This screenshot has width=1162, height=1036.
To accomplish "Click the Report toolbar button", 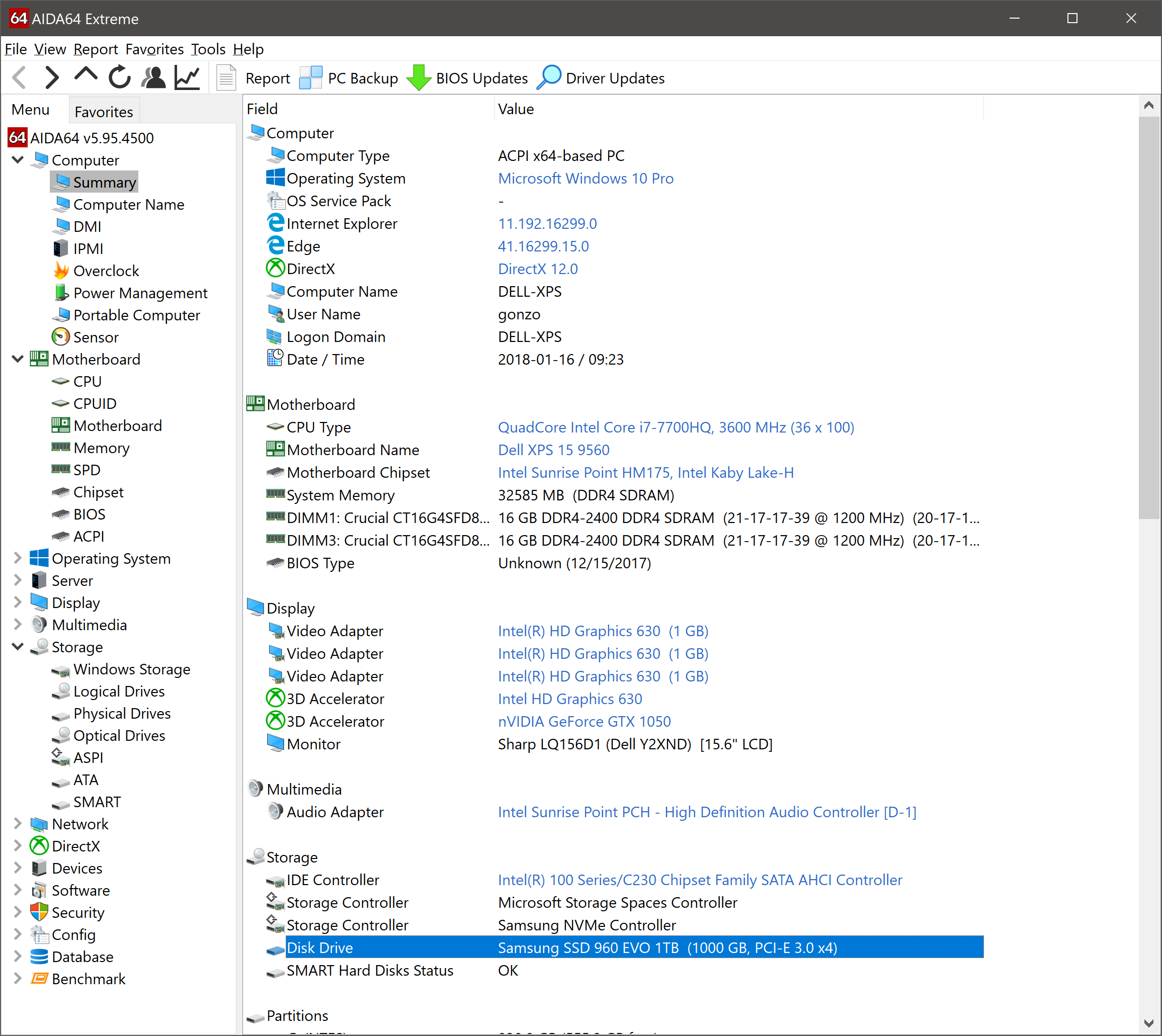I will coord(254,78).
